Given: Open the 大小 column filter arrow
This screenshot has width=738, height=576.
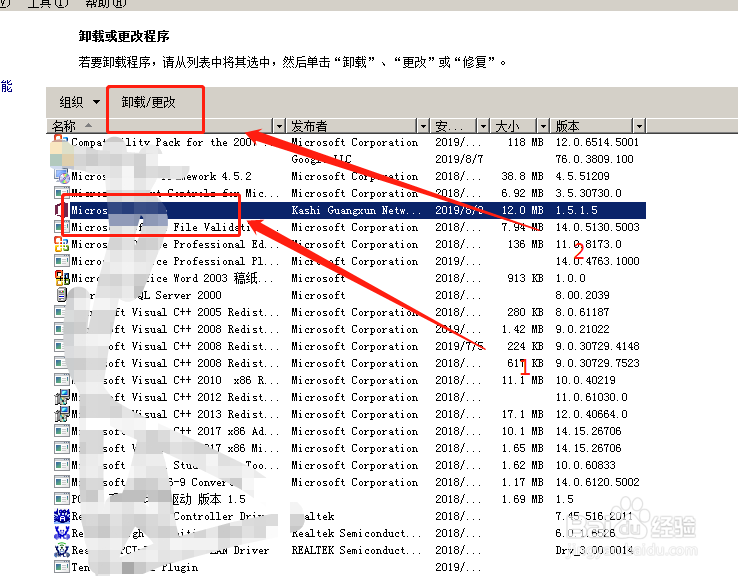Looking at the screenshot, I should coord(544,126).
